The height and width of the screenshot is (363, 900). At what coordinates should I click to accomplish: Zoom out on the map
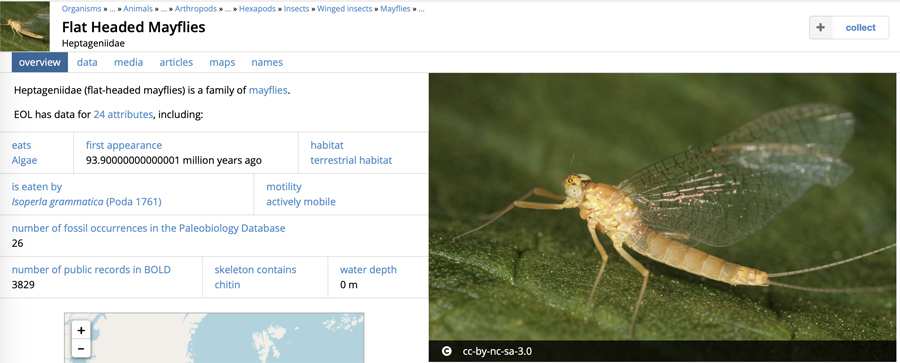81,348
